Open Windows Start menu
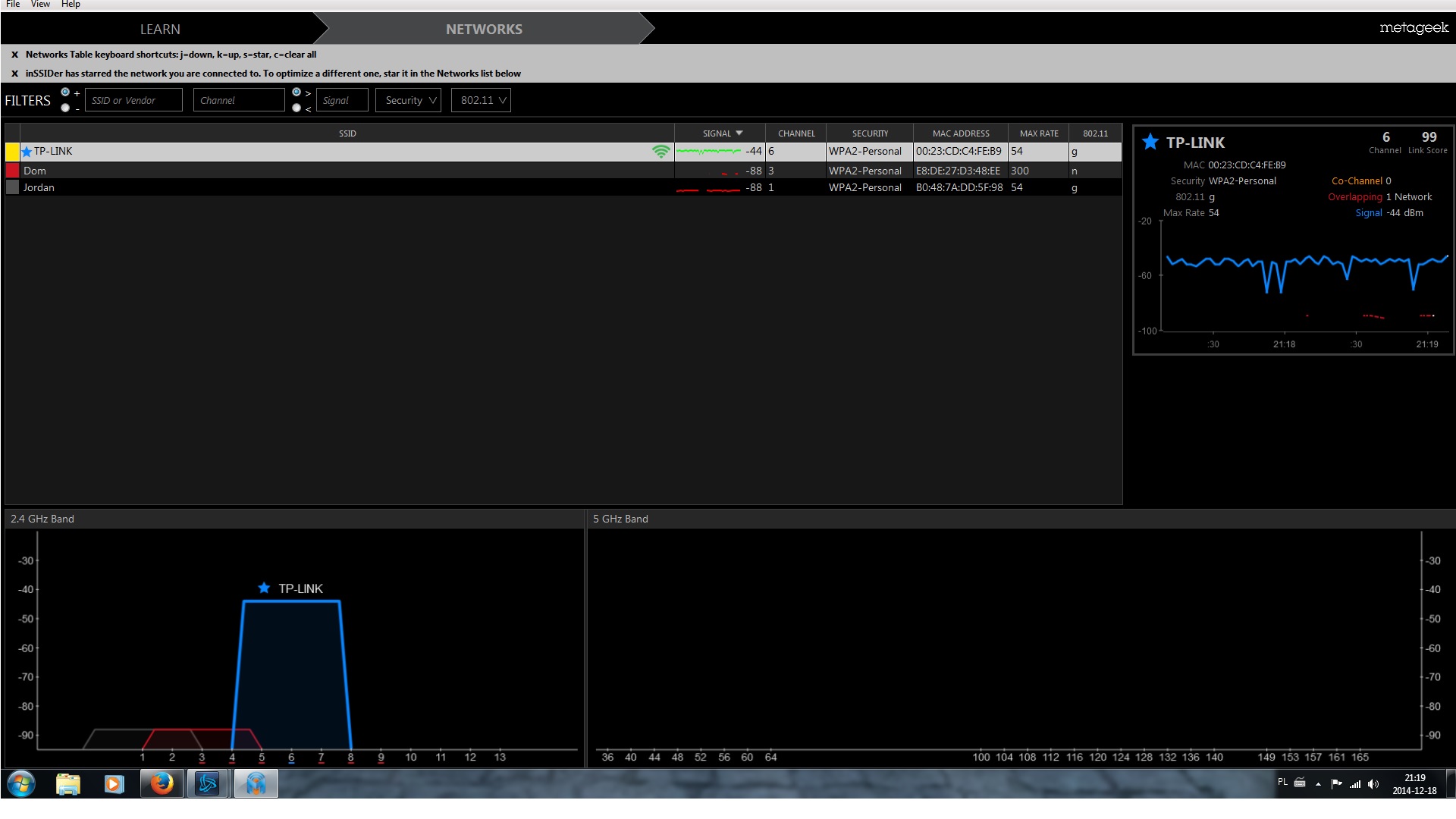This screenshot has width=1456, height=819. 21,783
